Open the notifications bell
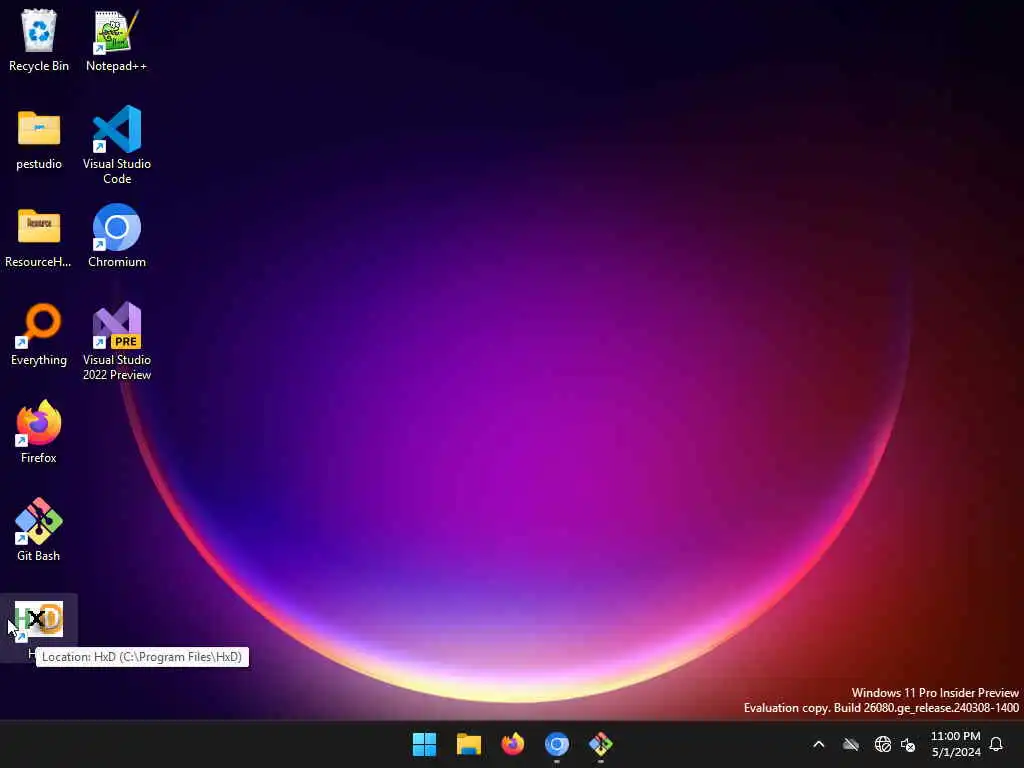 click(x=996, y=744)
